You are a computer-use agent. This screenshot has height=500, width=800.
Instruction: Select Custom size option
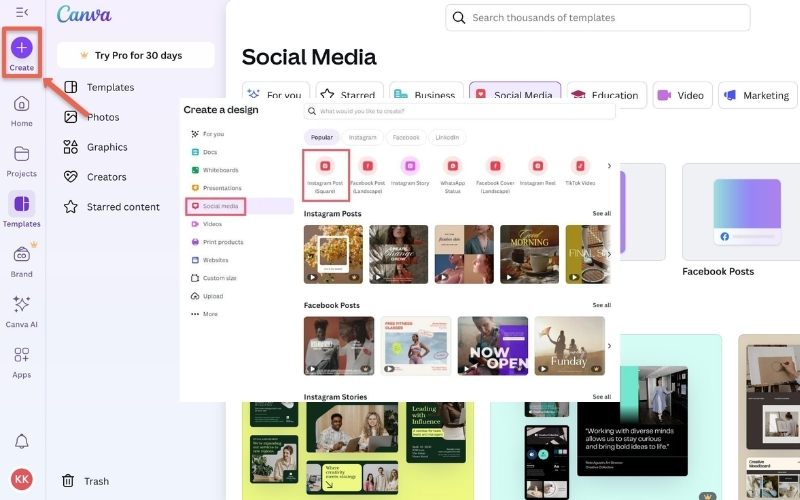(x=214, y=278)
